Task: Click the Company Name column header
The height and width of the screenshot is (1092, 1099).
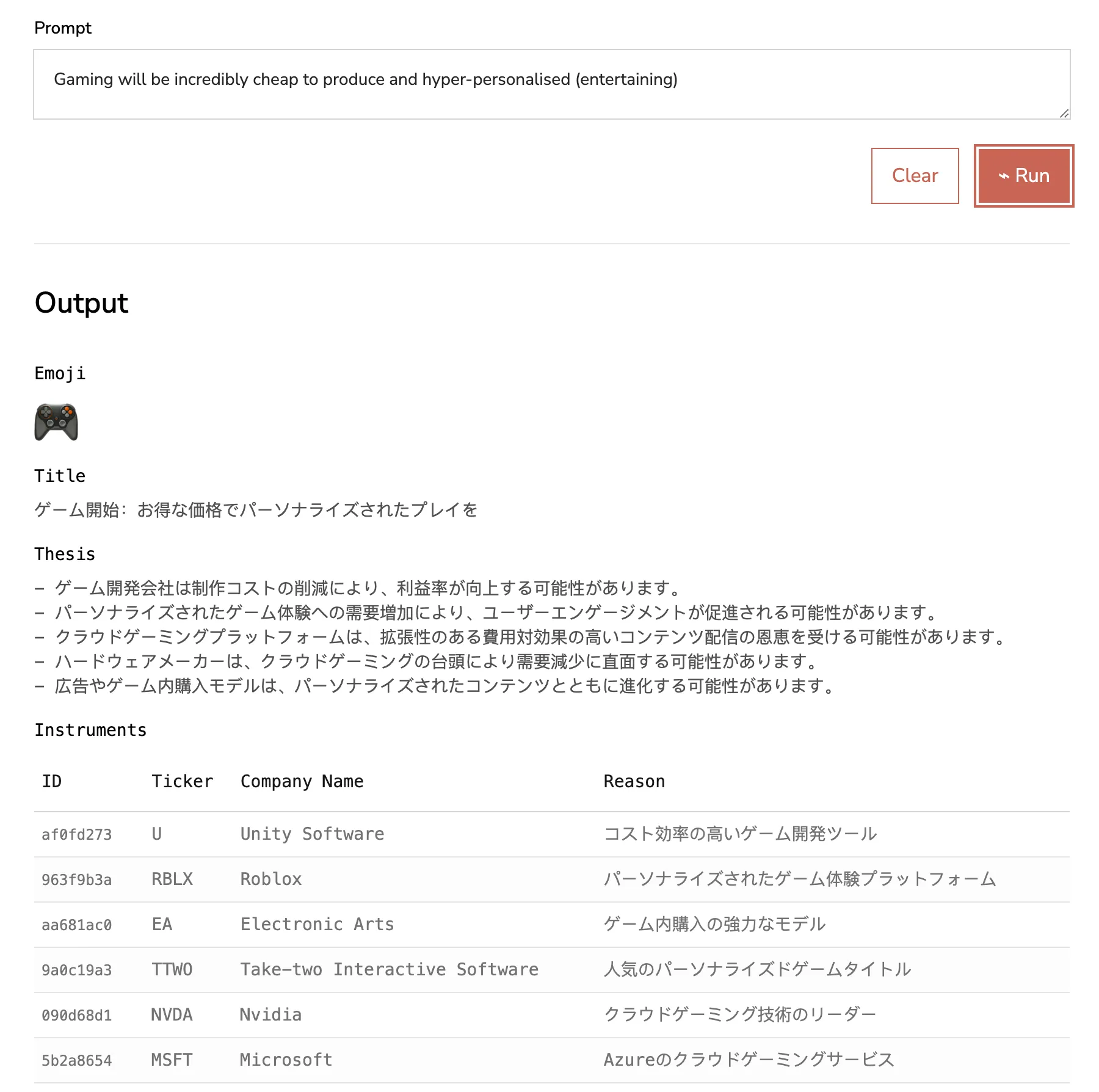Action: pyautogui.click(x=302, y=781)
